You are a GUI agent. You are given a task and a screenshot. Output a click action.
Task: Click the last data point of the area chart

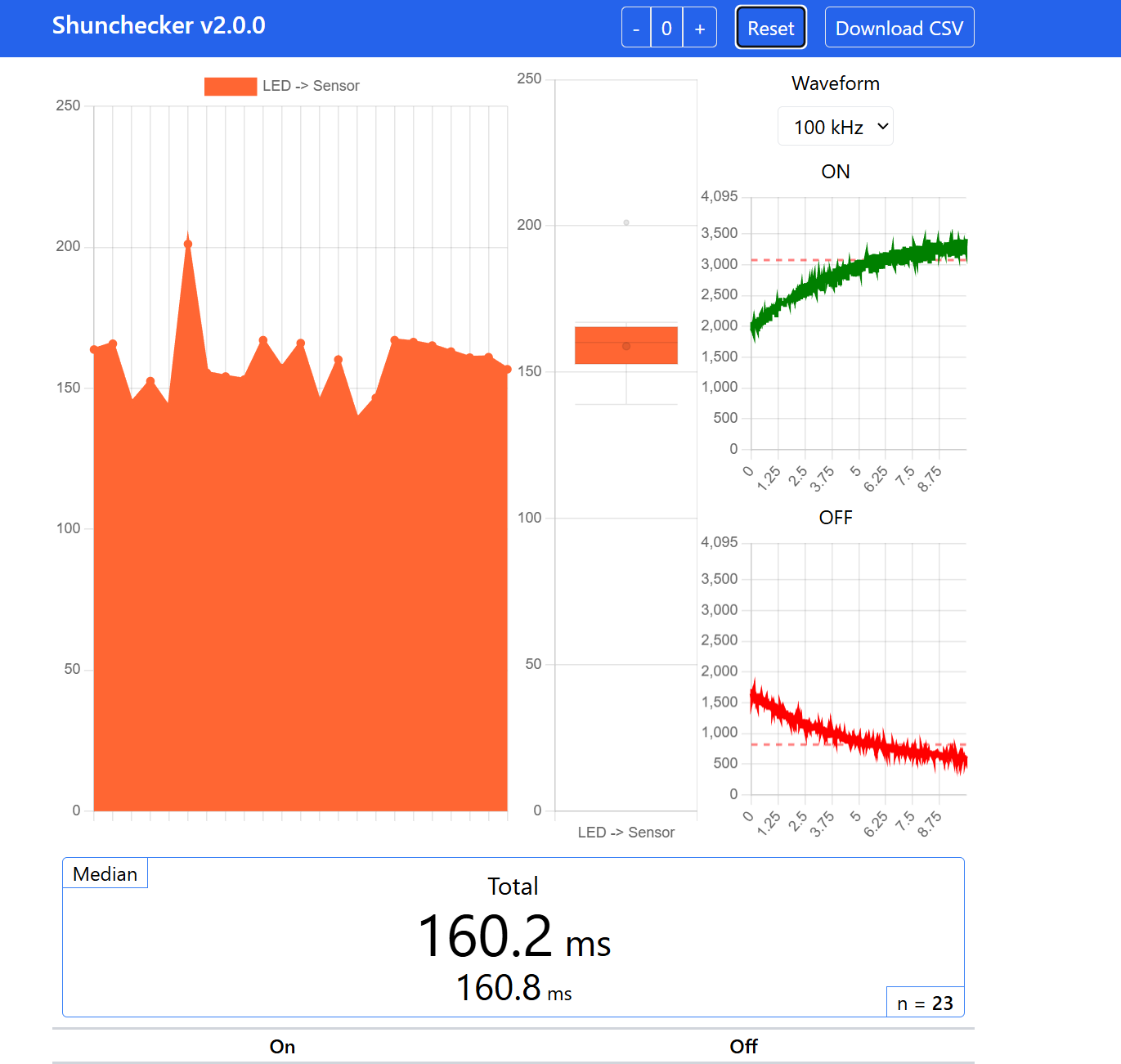tap(507, 370)
